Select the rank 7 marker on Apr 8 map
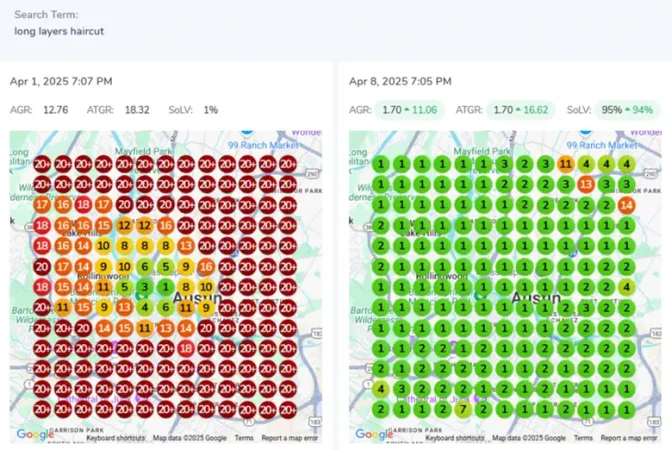 coord(463,410)
